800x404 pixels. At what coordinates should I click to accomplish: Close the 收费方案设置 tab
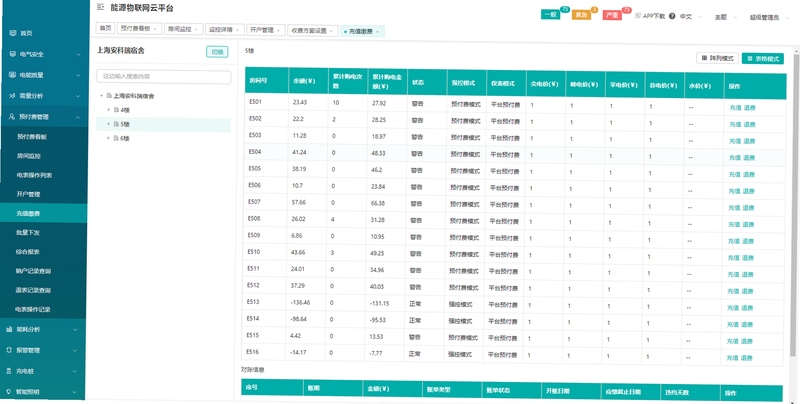pos(331,31)
